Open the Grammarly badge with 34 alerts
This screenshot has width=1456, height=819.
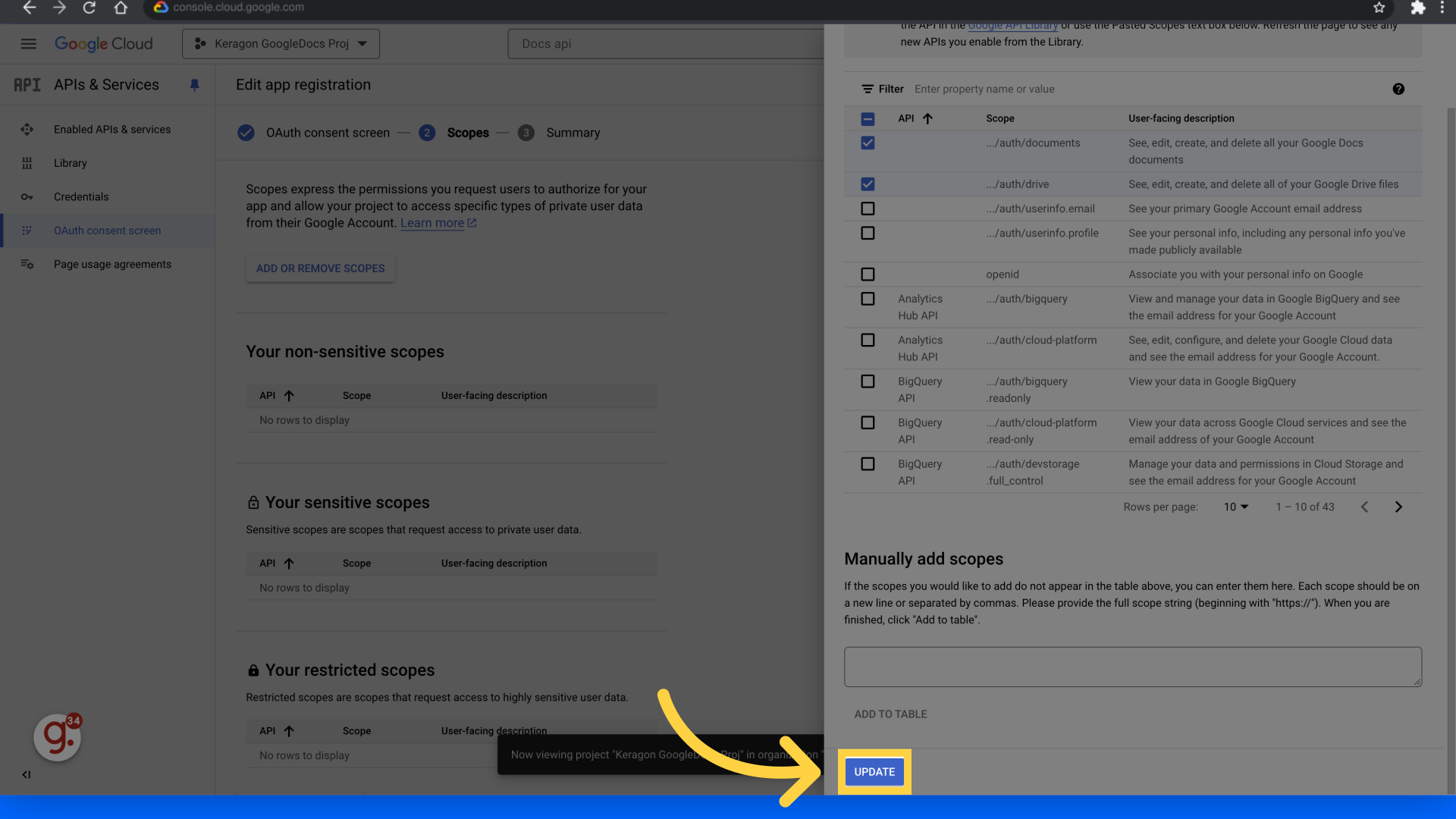point(58,737)
